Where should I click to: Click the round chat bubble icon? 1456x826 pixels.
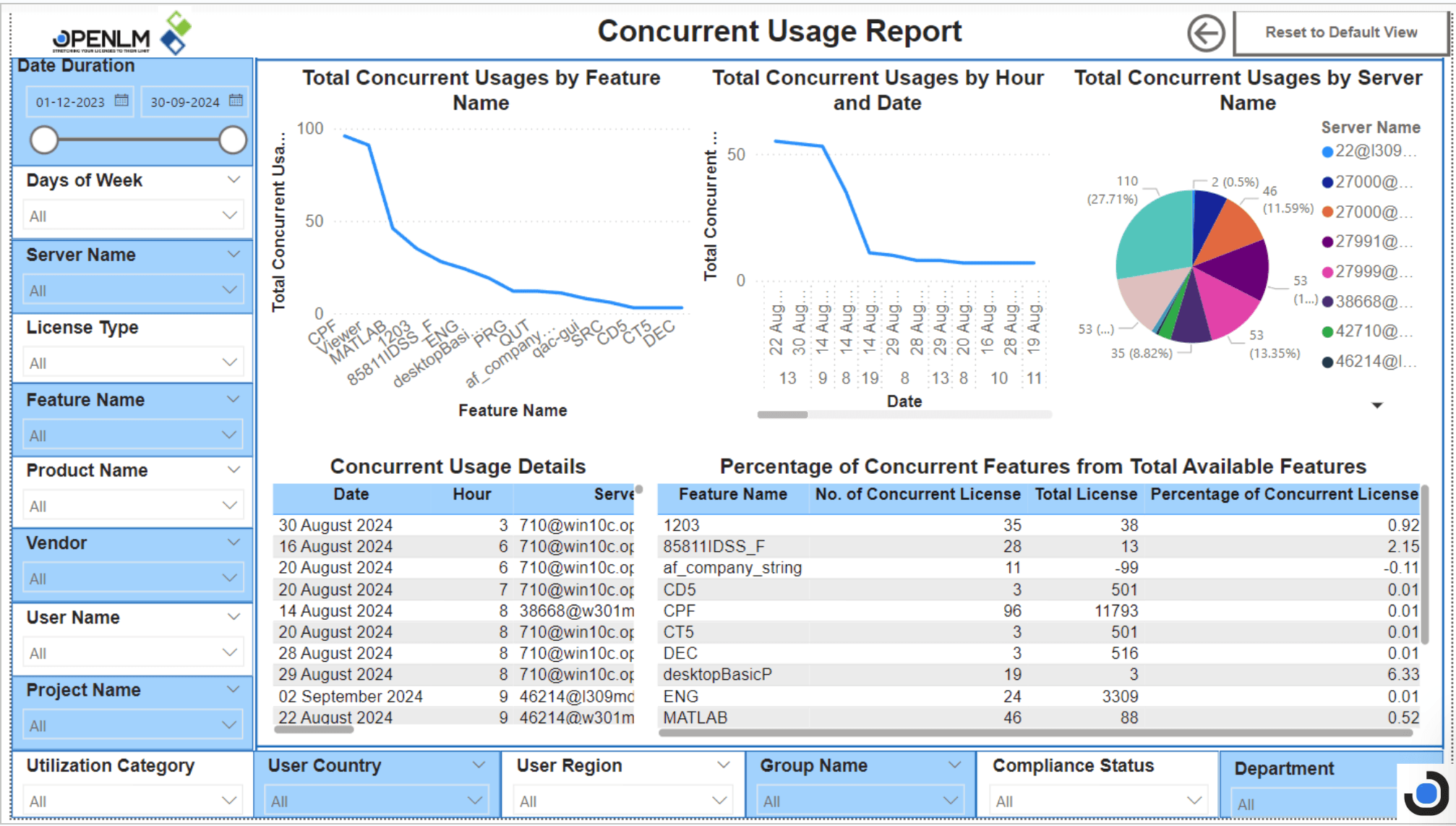[1426, 793]
